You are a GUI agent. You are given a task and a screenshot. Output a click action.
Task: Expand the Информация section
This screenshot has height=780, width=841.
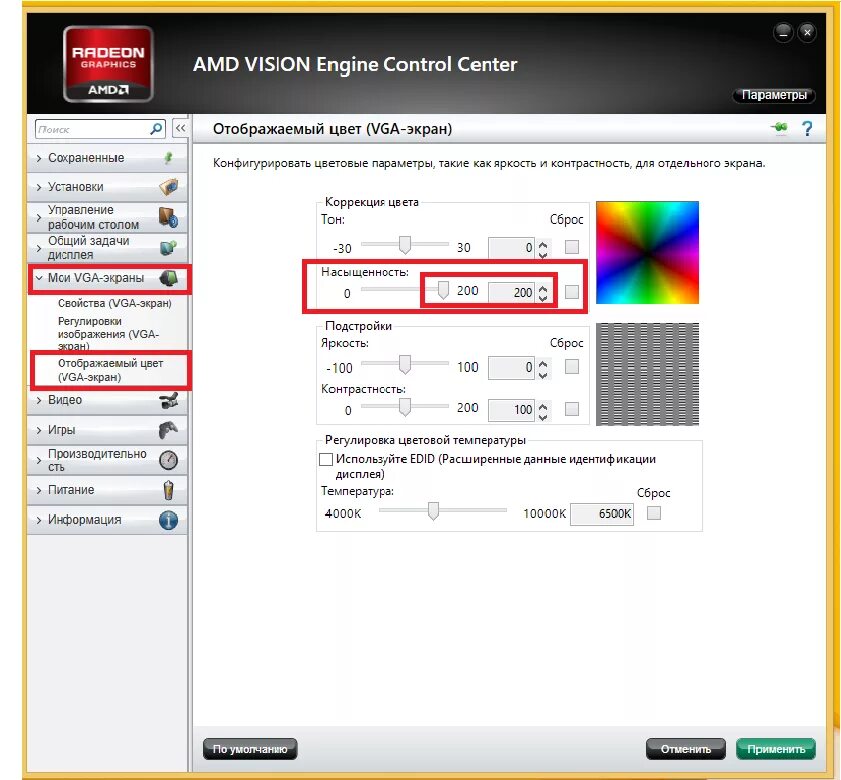point(39,520)
